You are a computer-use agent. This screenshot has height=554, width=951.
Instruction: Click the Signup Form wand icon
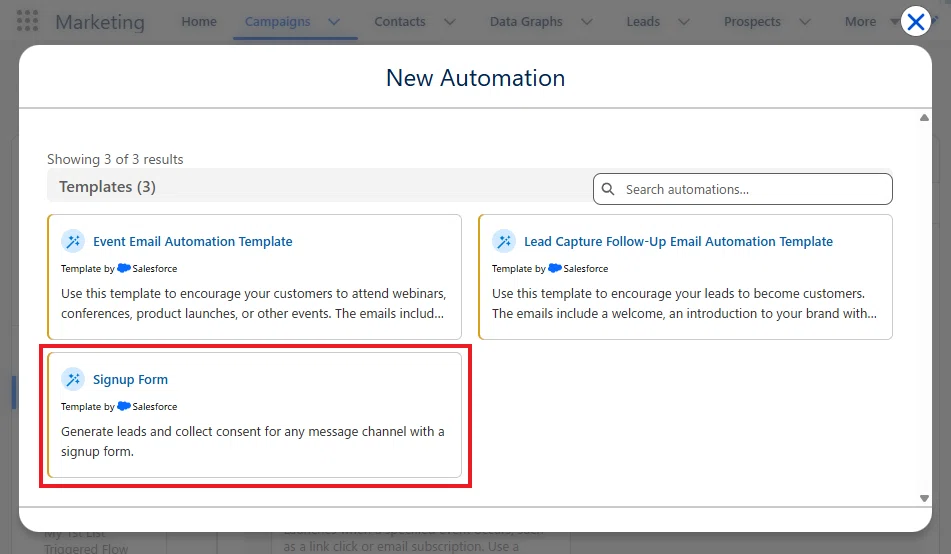click(x=73, y=379)
